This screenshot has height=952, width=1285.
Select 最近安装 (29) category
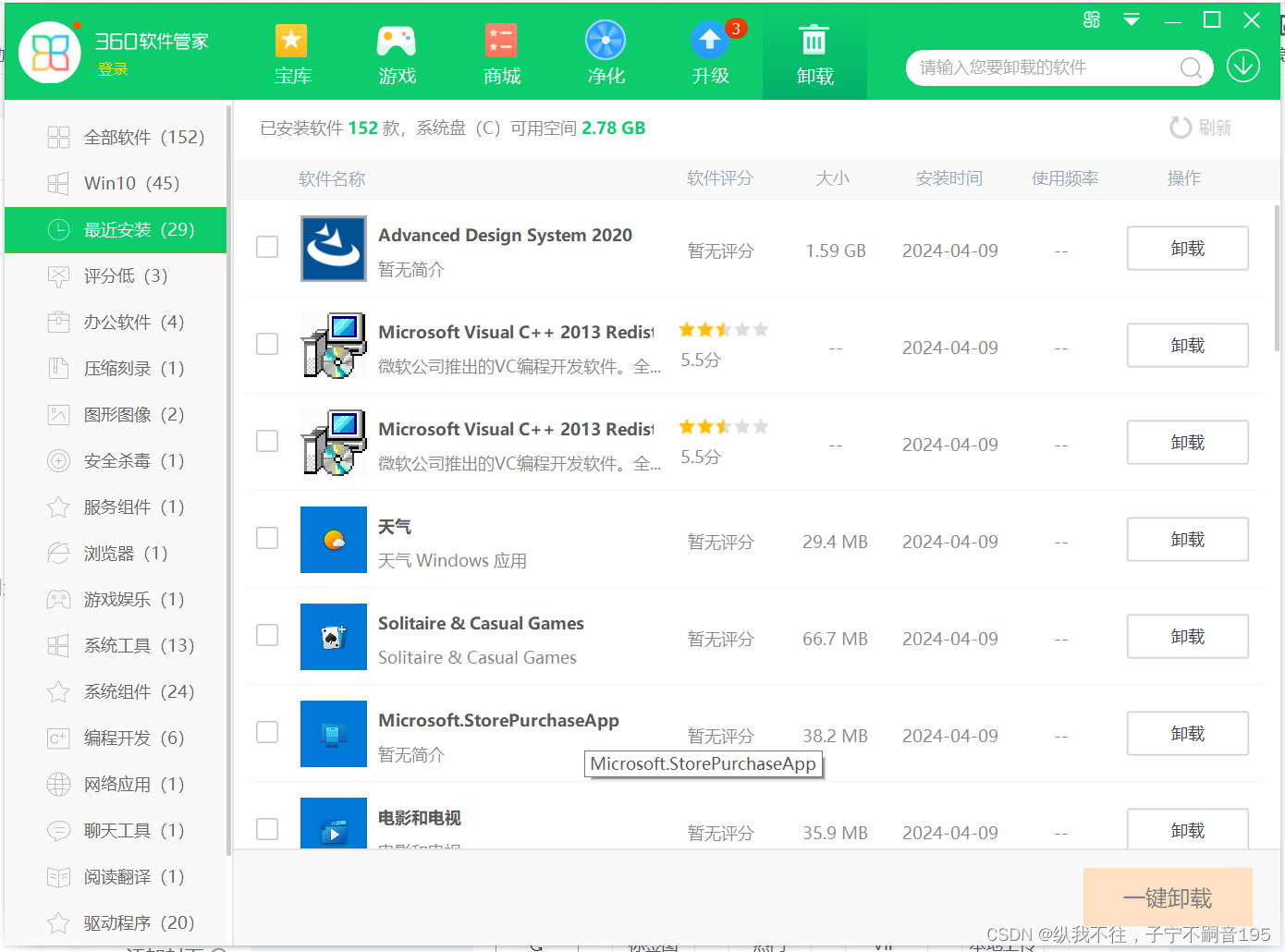[x=116, y=229]
